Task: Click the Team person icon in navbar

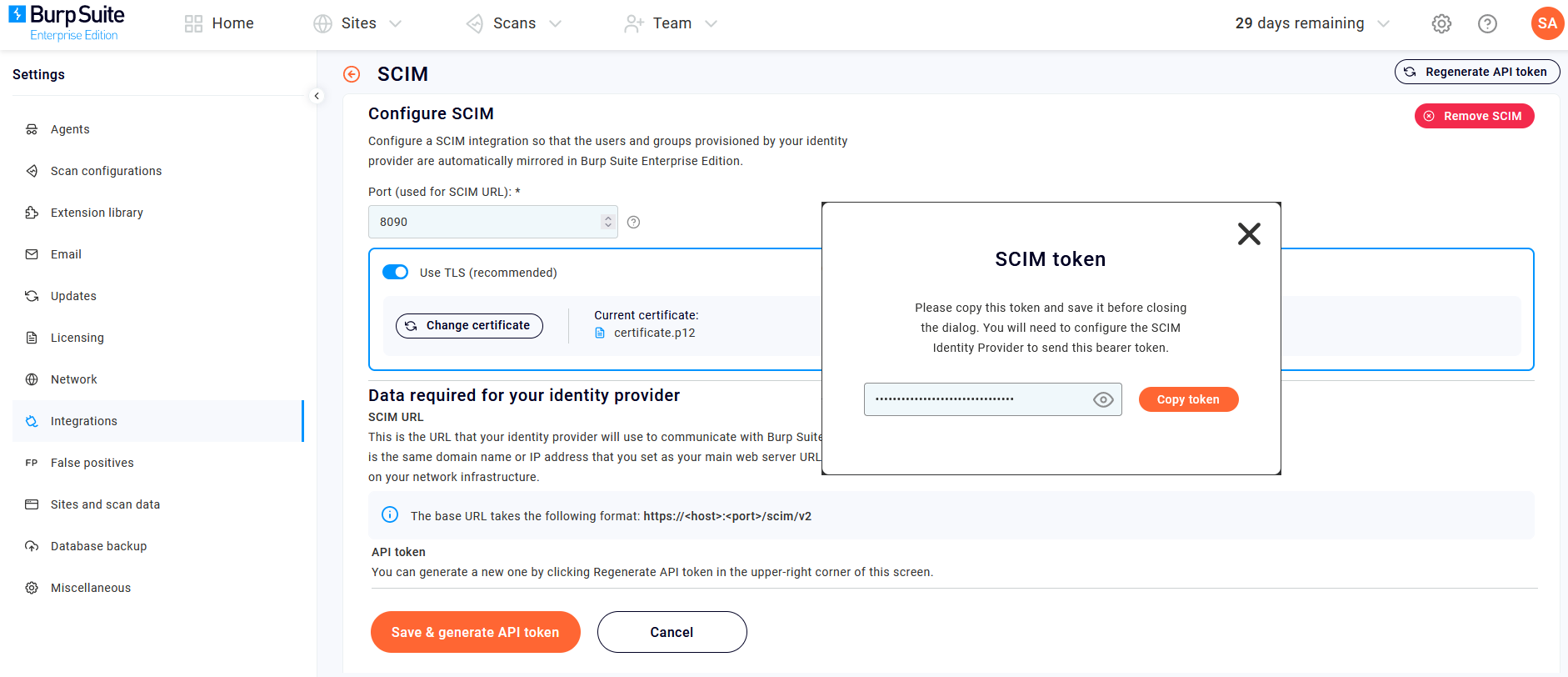Action: tap(633, 23)
